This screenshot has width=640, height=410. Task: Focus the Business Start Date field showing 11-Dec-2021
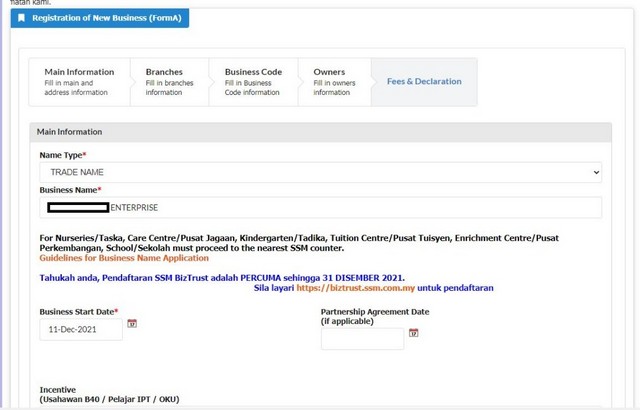80,329
